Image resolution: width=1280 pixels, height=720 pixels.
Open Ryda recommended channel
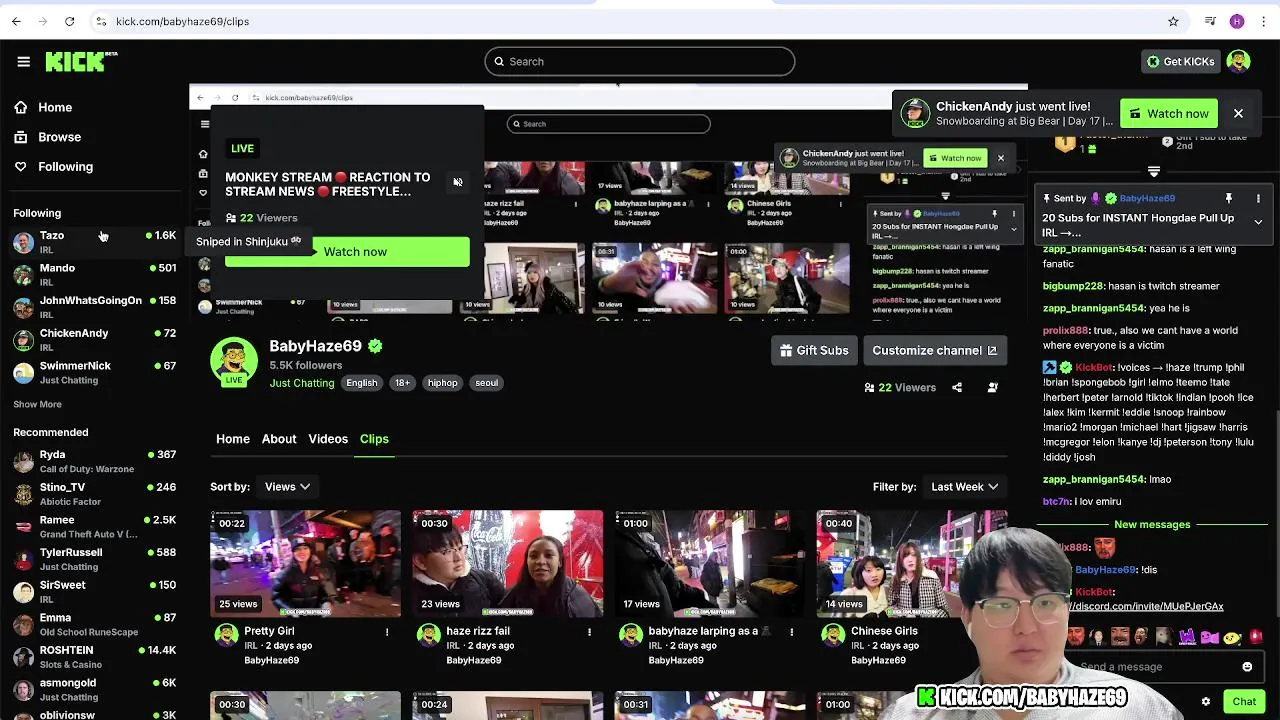click(94, 460)
